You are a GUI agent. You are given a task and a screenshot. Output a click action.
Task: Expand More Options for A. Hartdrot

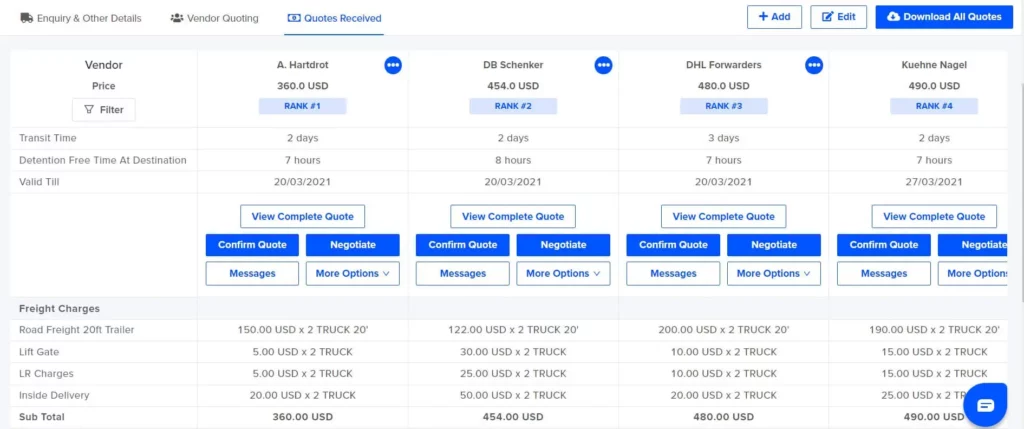click(x=353, y=274)
